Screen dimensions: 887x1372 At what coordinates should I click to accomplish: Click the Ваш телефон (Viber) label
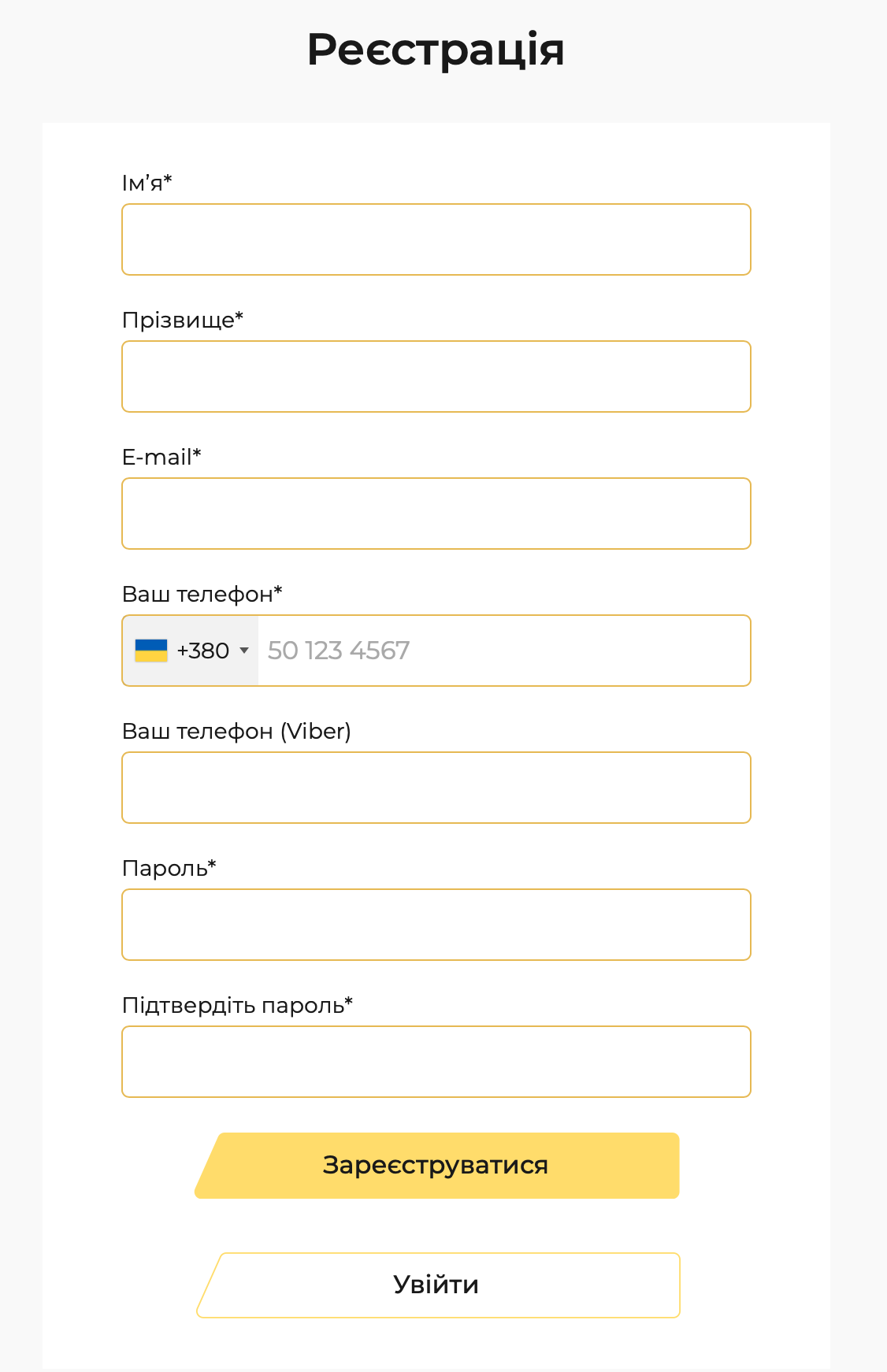[236, 731]
